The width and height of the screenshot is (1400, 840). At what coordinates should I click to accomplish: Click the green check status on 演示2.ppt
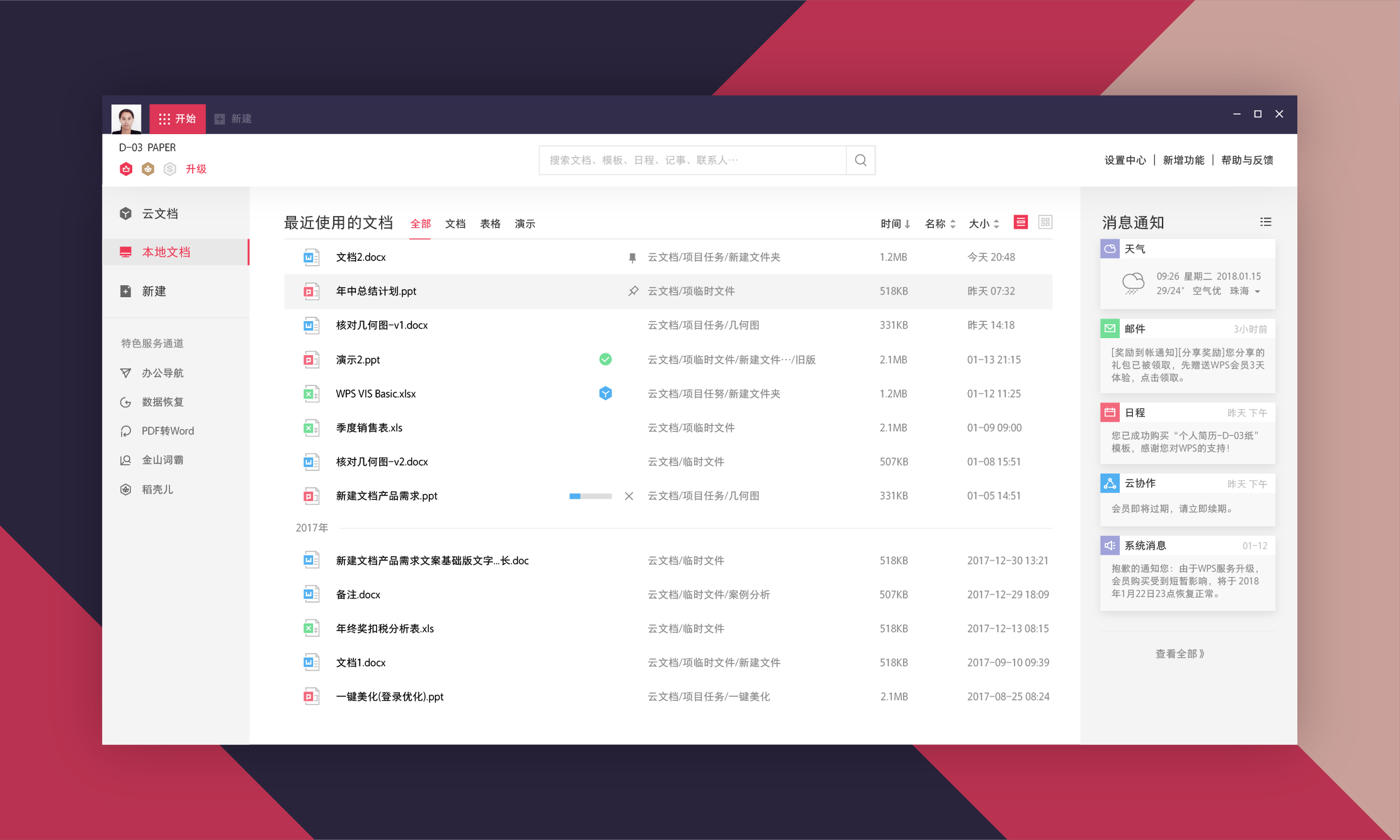(x=605, y=360)
